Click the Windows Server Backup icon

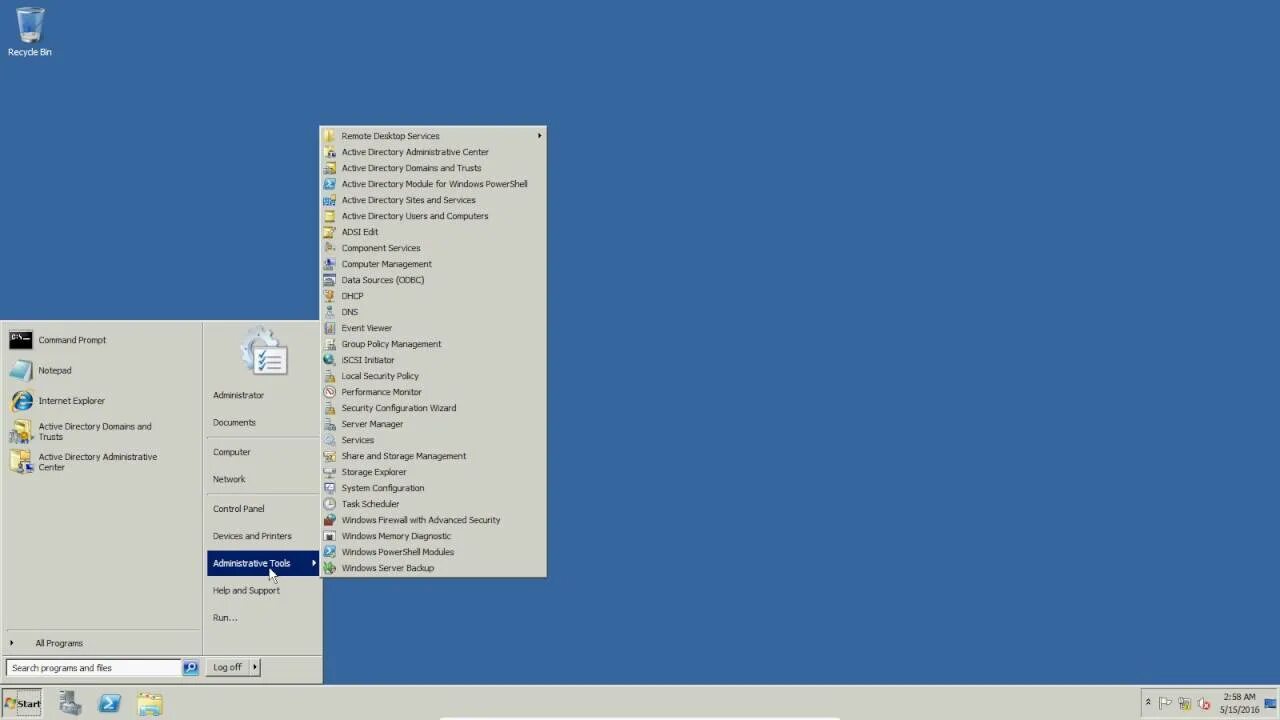(329, 568)
